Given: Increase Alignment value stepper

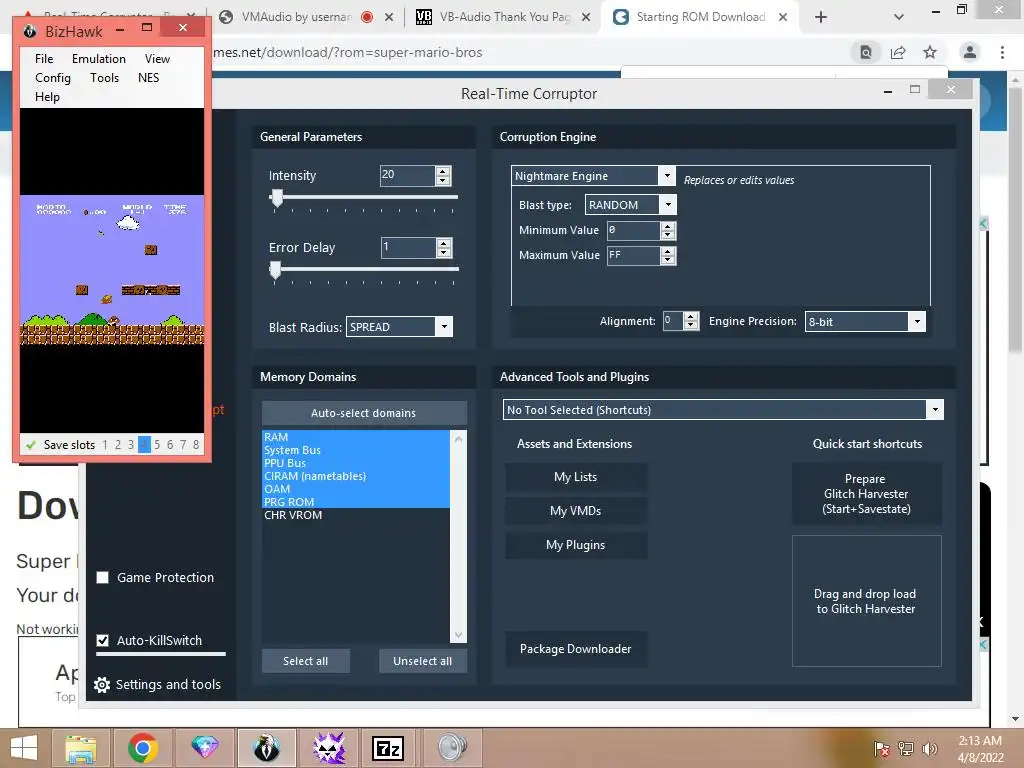Looking at the screenshot, I should (691, 317).
